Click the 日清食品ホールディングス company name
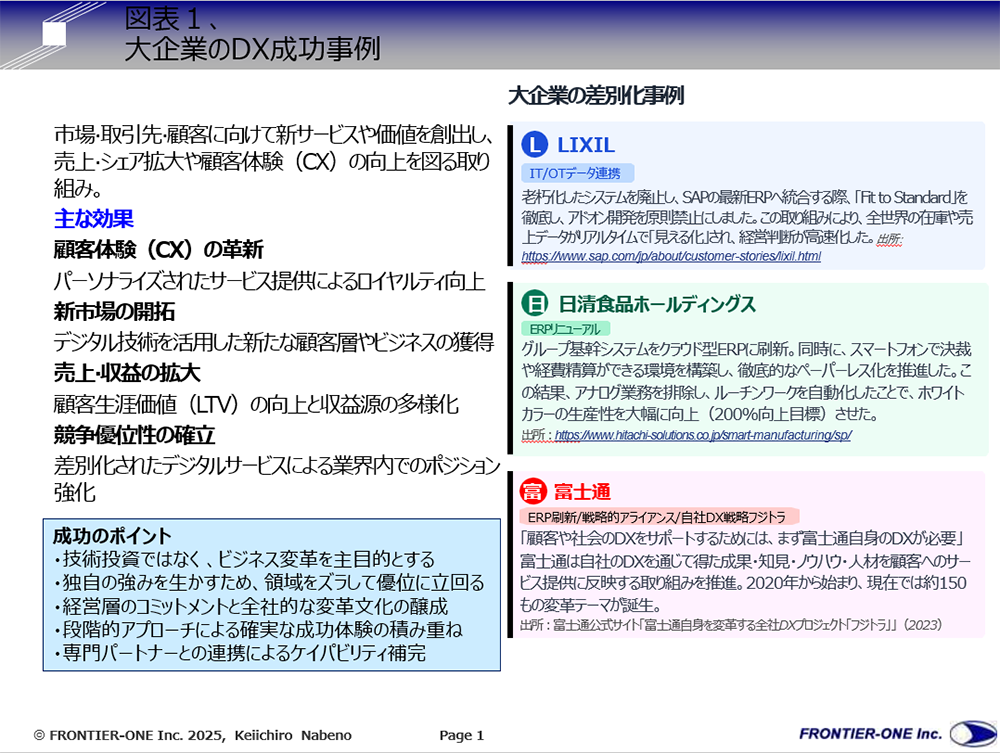Image resolution: width=1000 pixels, height=753 pixels. click(656, 303)
